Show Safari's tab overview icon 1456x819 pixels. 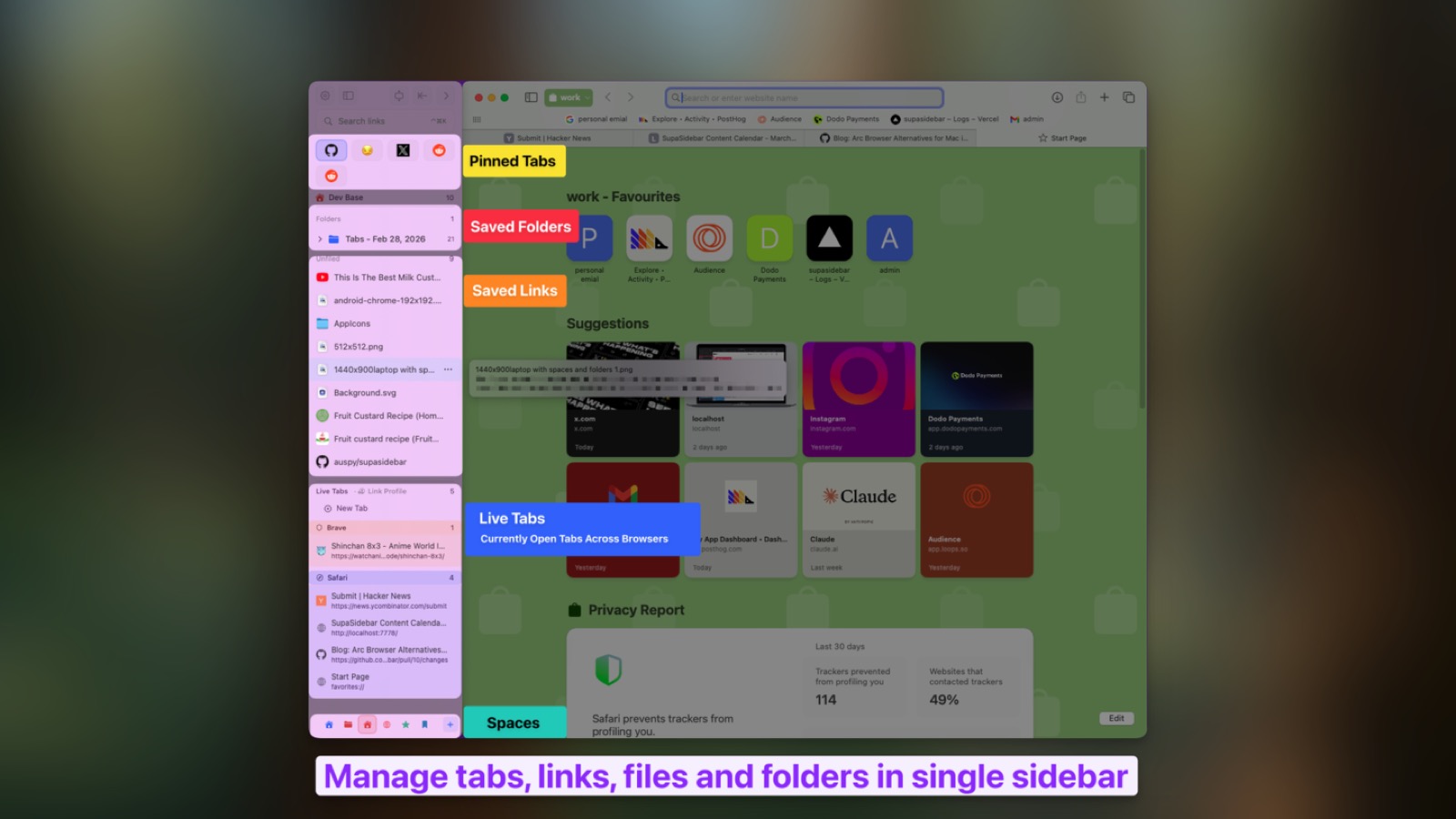[1128, 97]
